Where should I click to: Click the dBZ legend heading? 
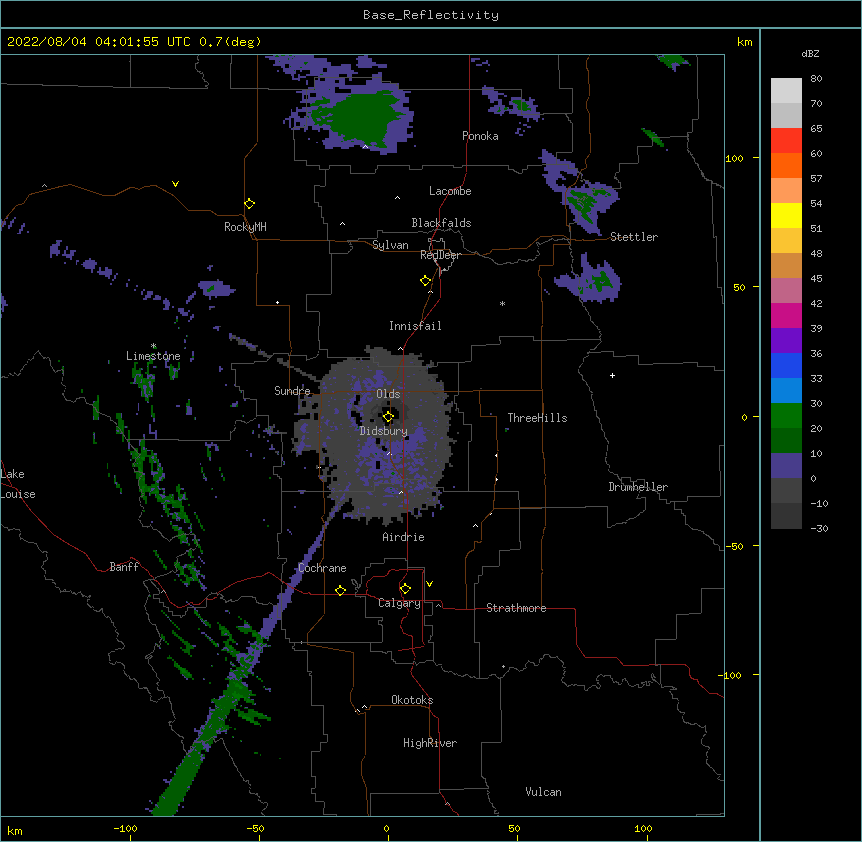(810, 53)
